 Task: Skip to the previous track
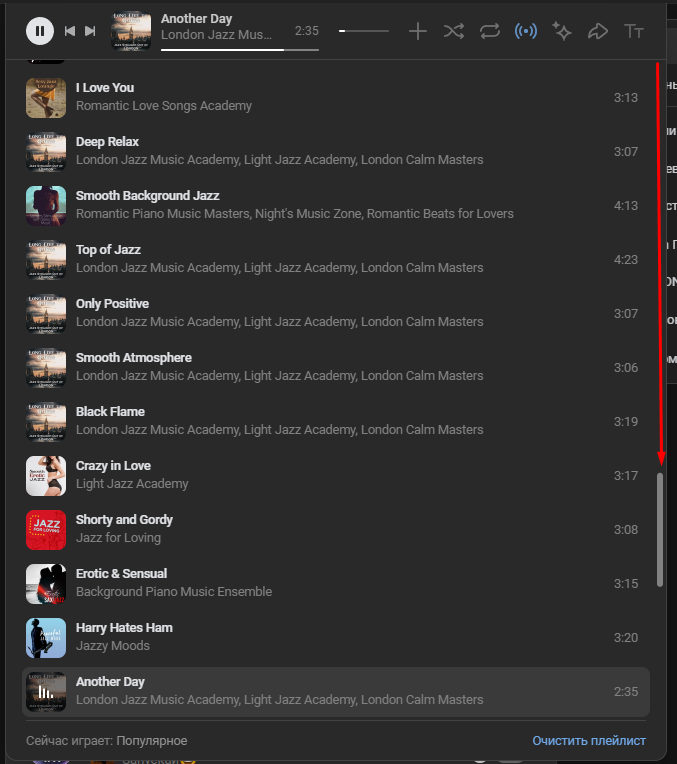click(70, 31)
